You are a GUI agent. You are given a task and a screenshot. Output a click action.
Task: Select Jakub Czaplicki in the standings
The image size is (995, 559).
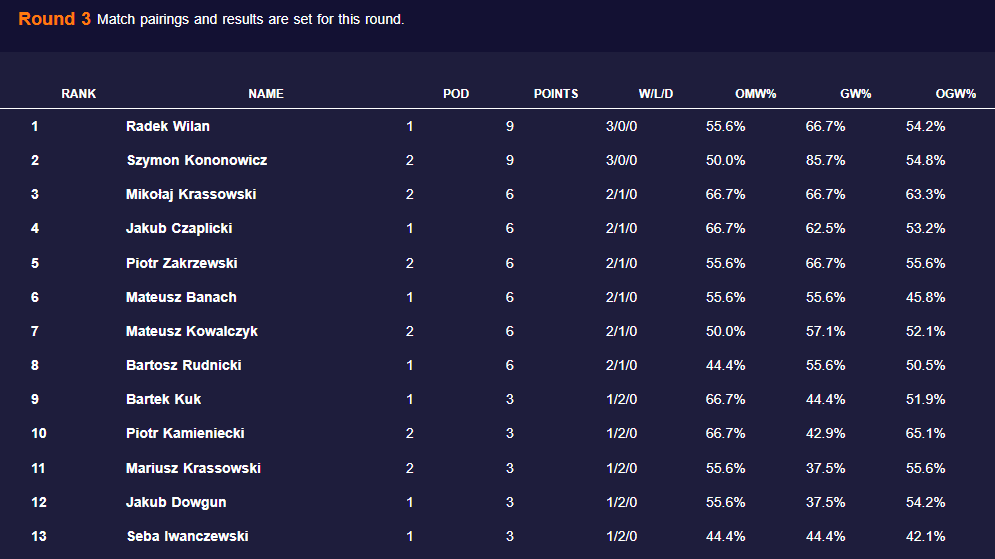point(179,229)
